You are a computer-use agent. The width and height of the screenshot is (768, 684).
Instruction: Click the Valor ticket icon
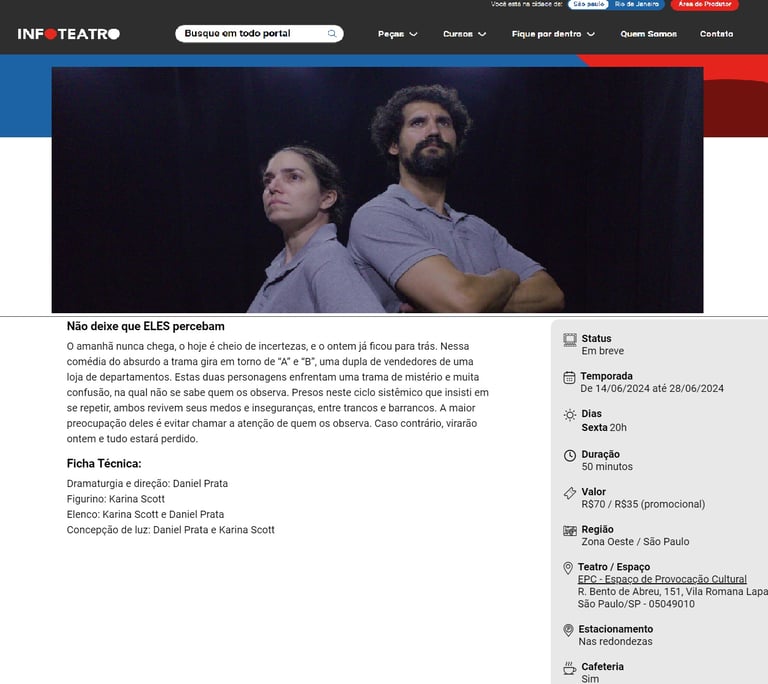click(570, 493)
